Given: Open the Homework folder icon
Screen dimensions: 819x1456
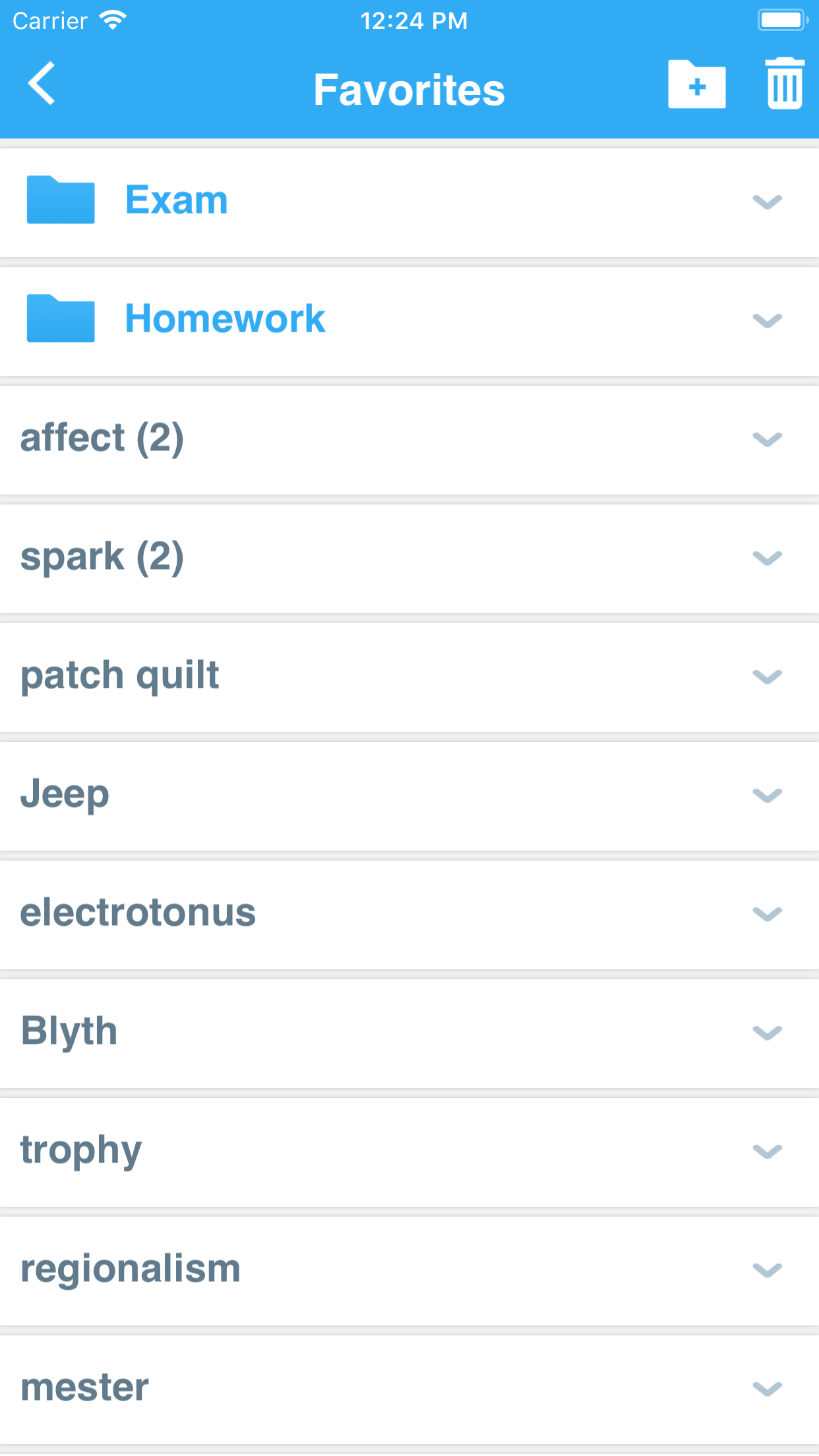Looking at the screenshot, I should click(x=61, y=318).
